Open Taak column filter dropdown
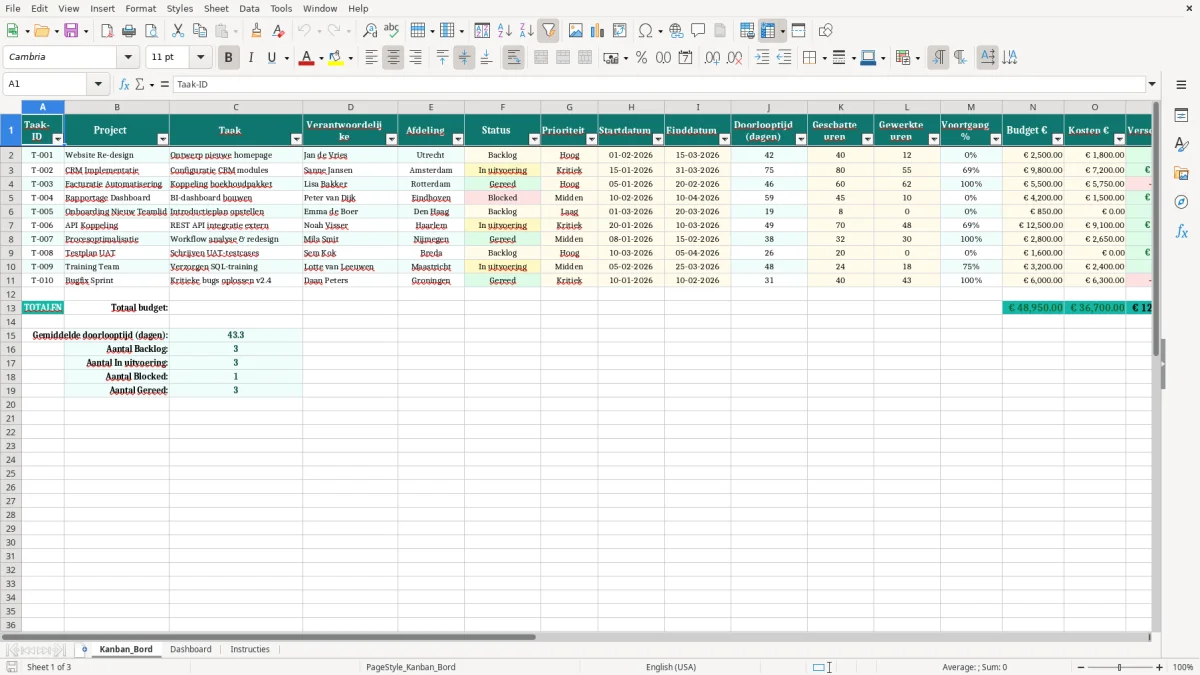 295,140
